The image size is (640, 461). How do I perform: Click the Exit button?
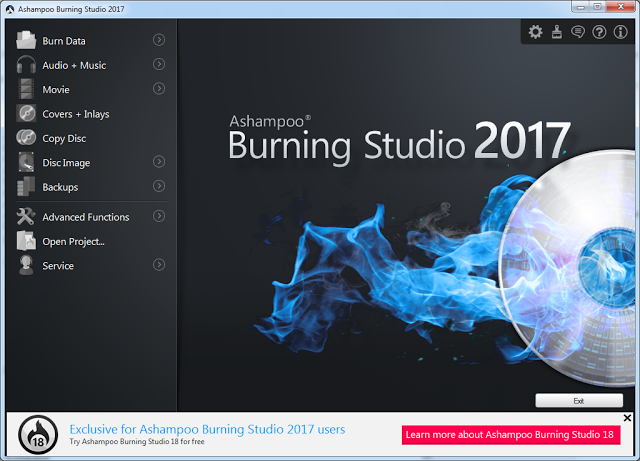coord(579,401)
